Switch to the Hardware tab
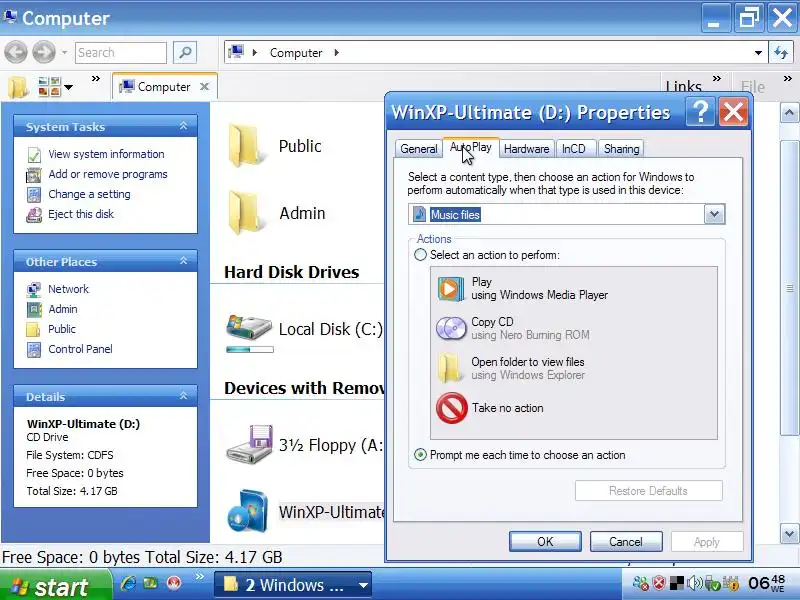This screenshot has height=600, width=800. point(527,148)
